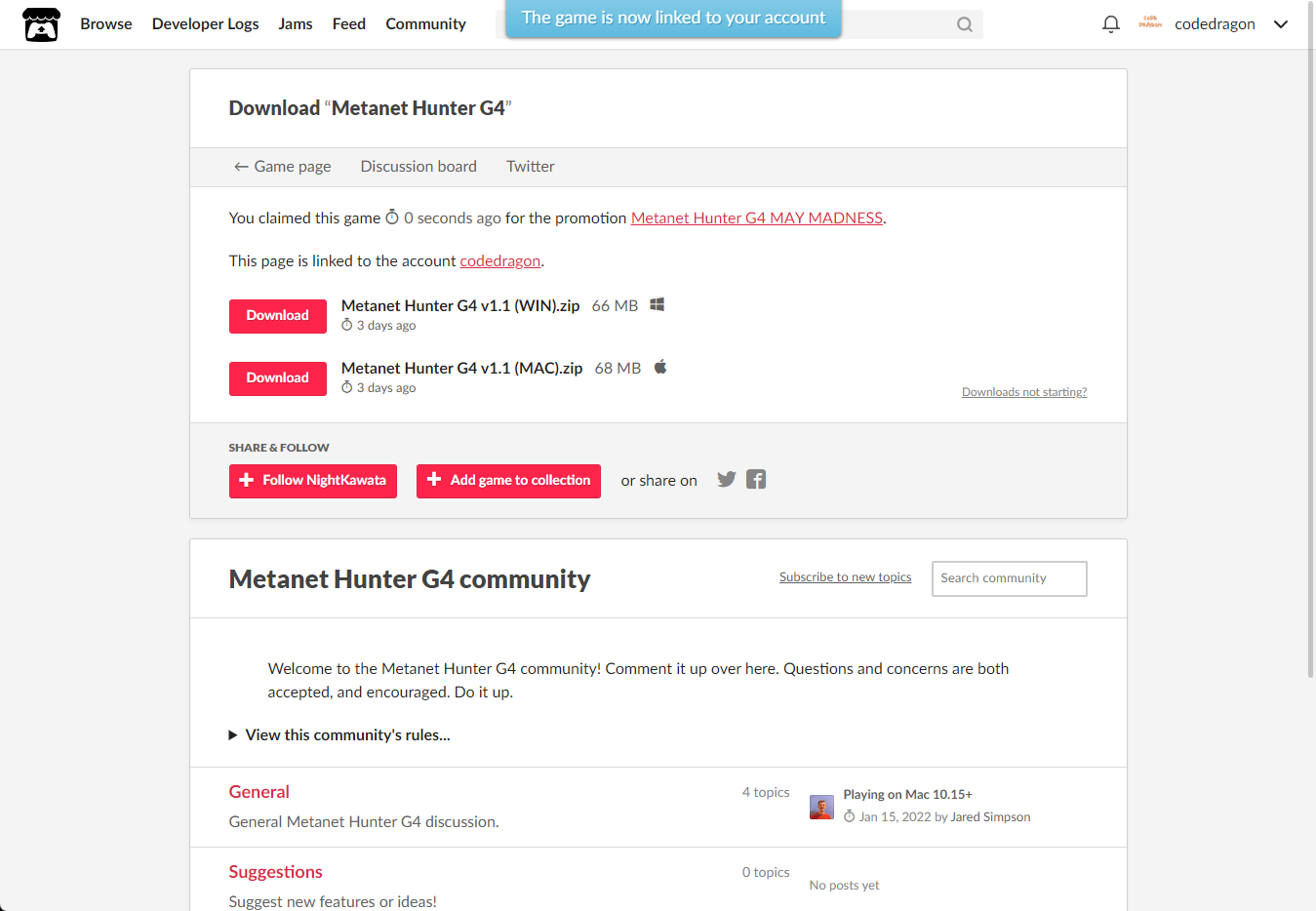The width and height of the screenshot is (1316, 911).
Task: Open the Suggestions category
Action: pyautogui.click(x=276, y=872)
